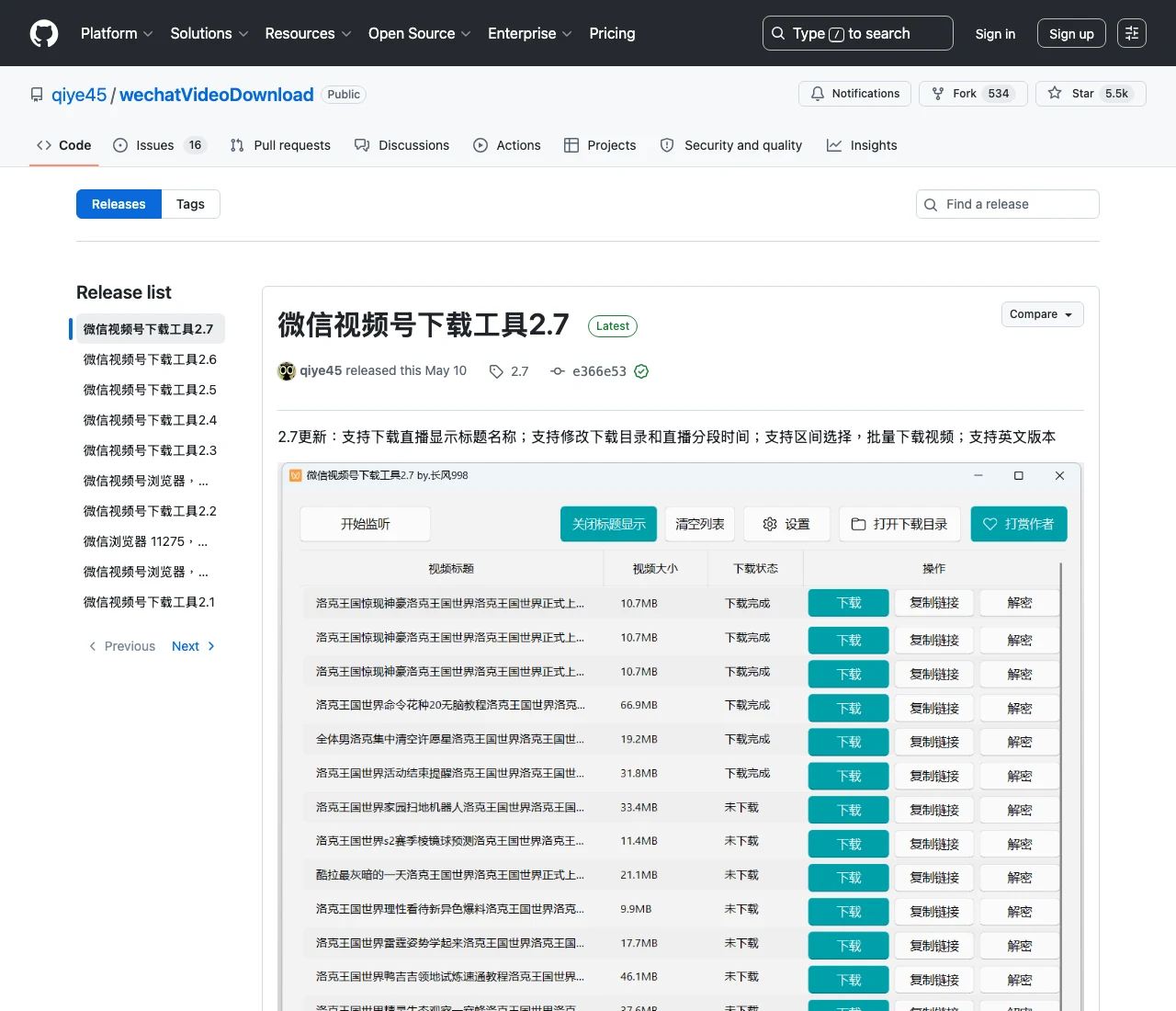Fork the repository
Screen dimensions: 1176x1011
coord(972,94)
